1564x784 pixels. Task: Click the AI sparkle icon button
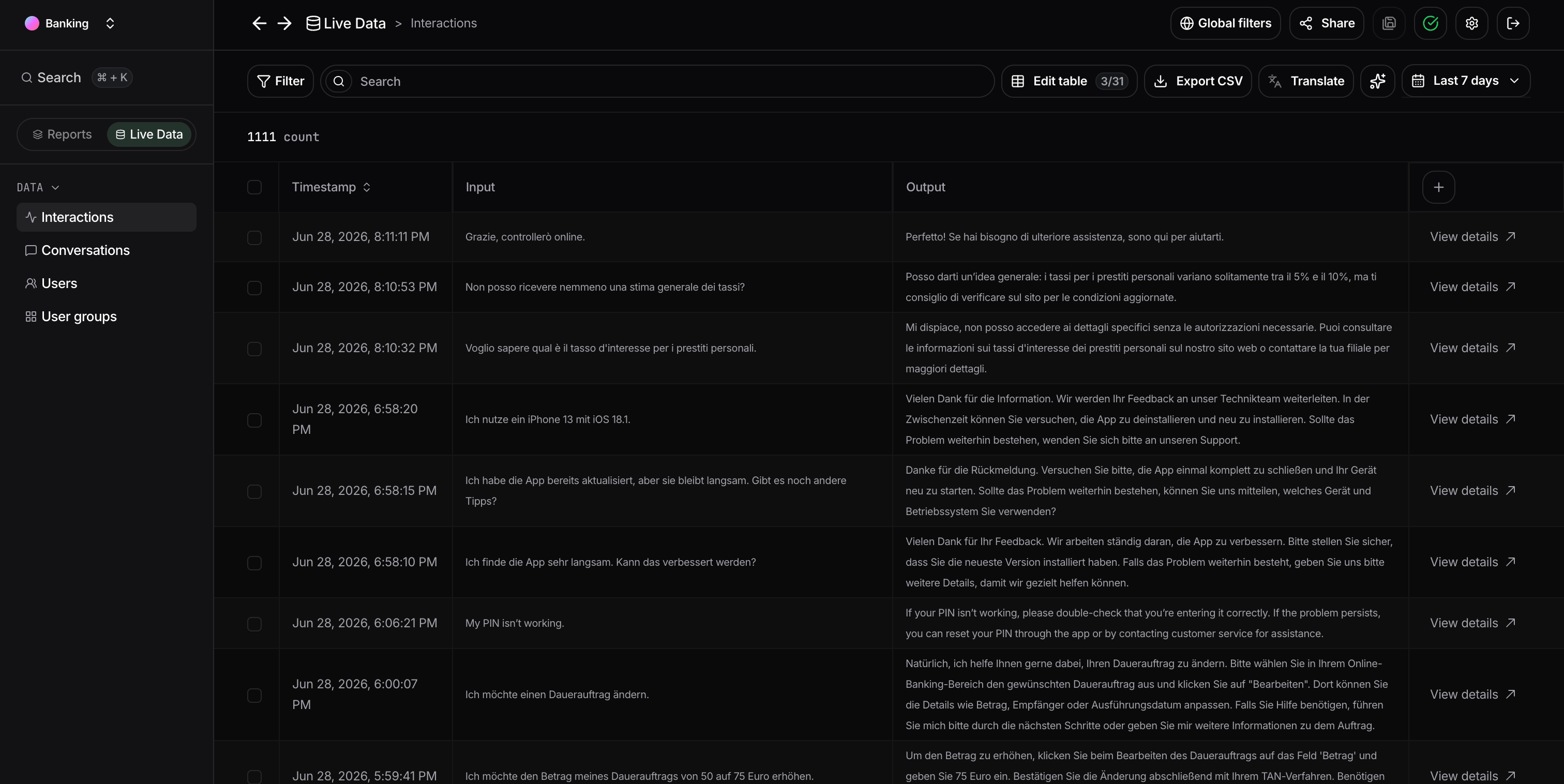click(x=1378, y=81)
